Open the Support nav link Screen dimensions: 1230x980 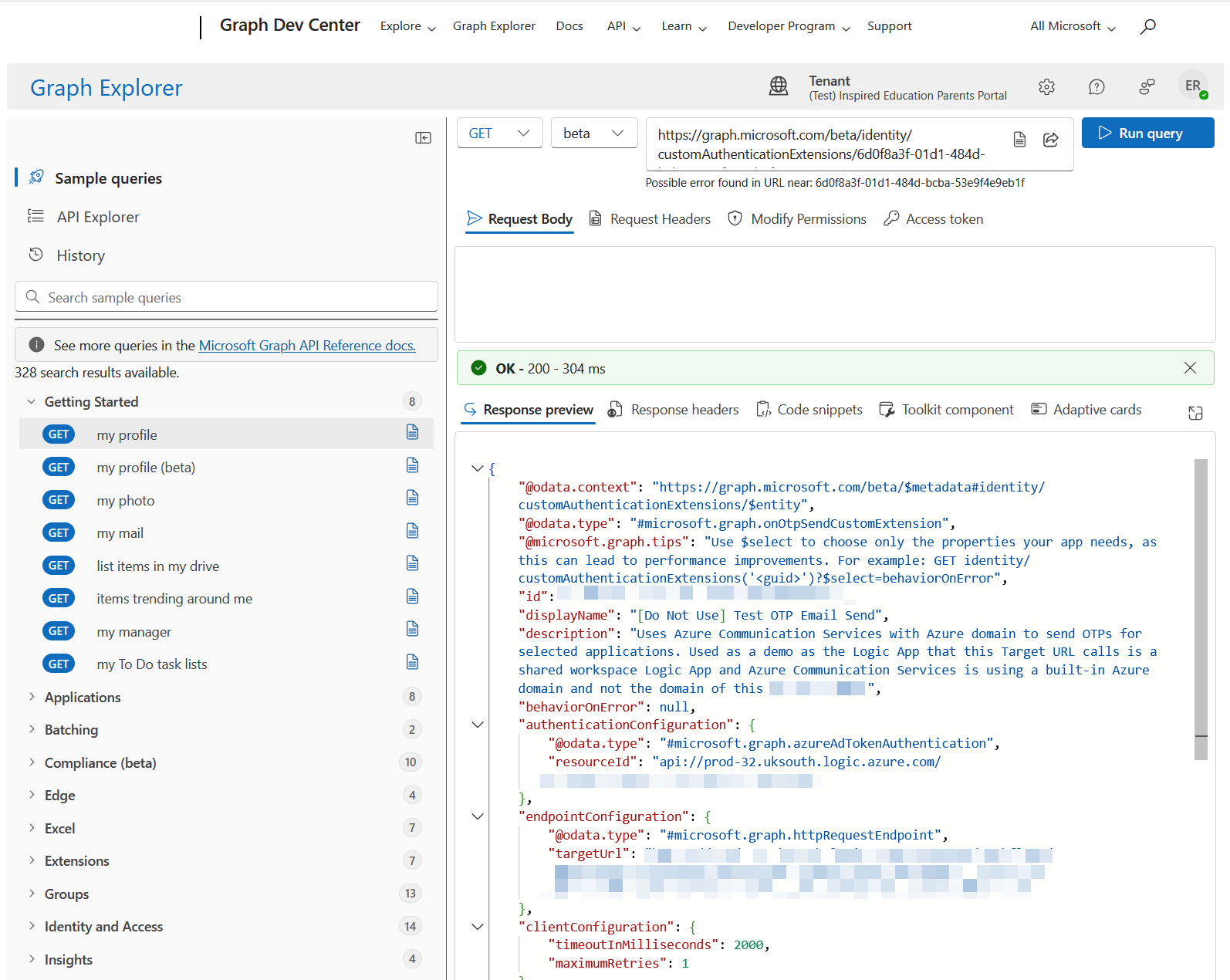[x=889, y=26]
